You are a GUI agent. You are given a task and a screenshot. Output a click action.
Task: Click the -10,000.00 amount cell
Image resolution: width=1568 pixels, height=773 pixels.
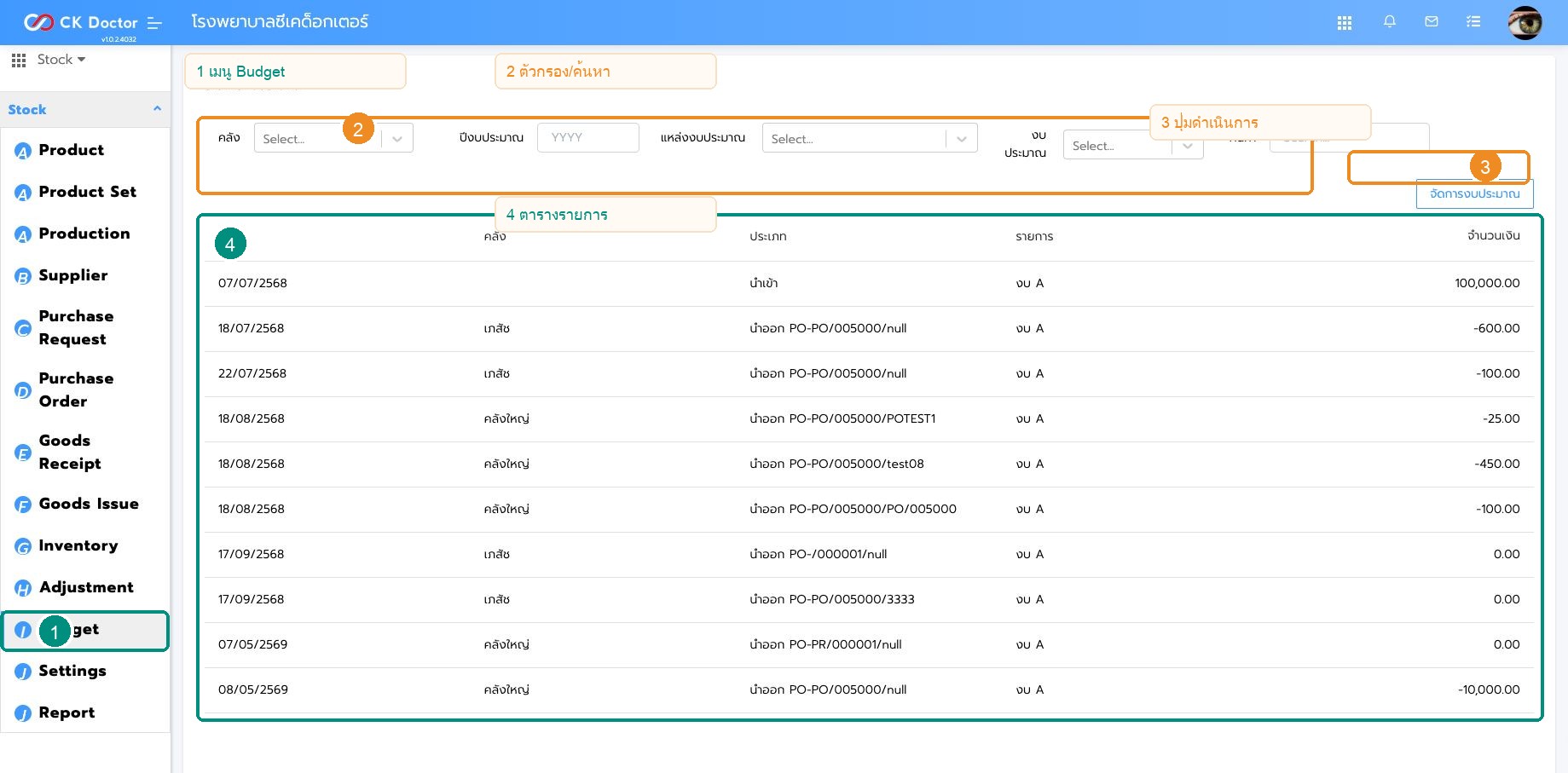click(1489, 689)
